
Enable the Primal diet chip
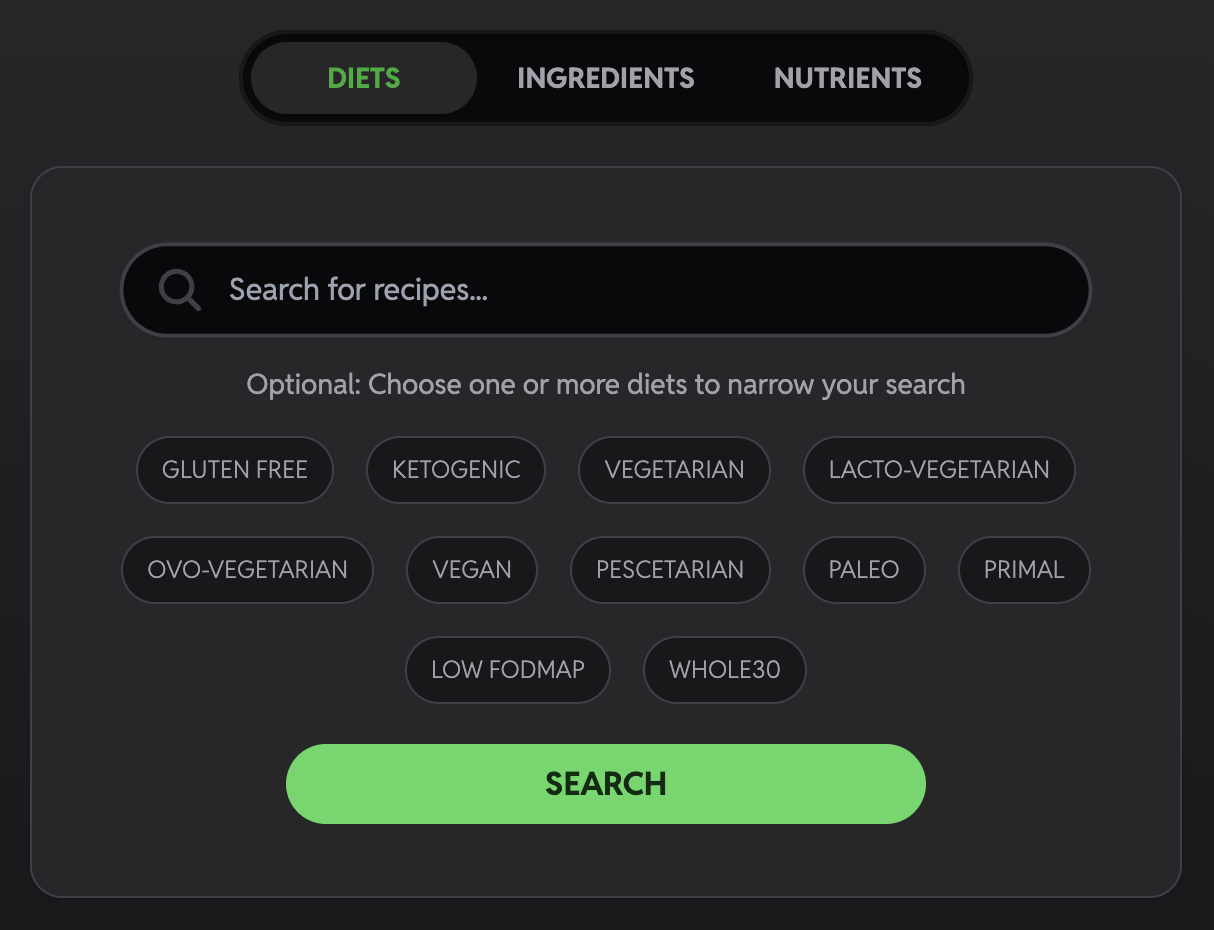(x=1024, y=570)
